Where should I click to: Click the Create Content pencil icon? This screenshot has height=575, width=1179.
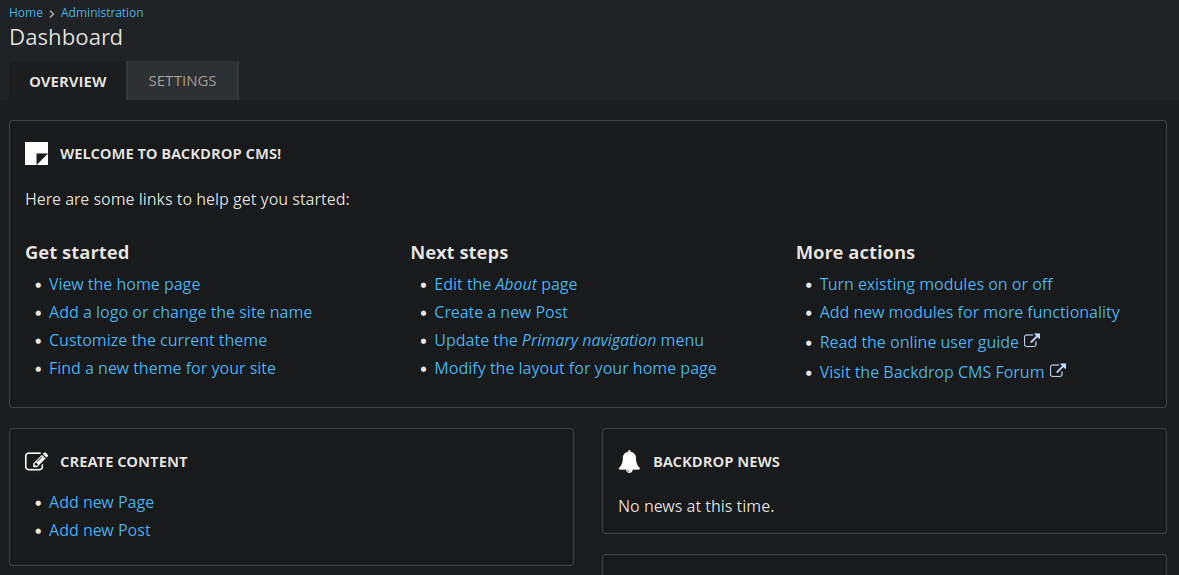click(36, 462)
